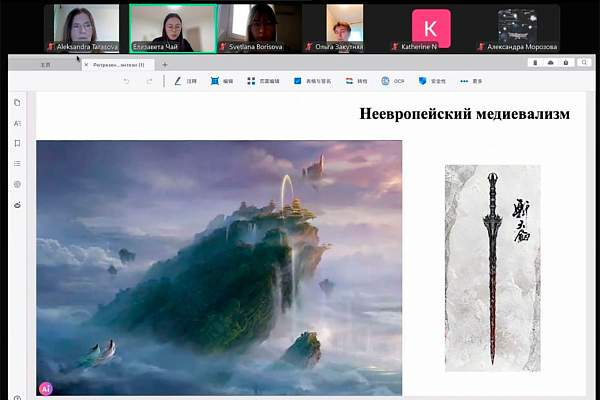
Task: Add a new tab with plus button
Action: point(165,65)
